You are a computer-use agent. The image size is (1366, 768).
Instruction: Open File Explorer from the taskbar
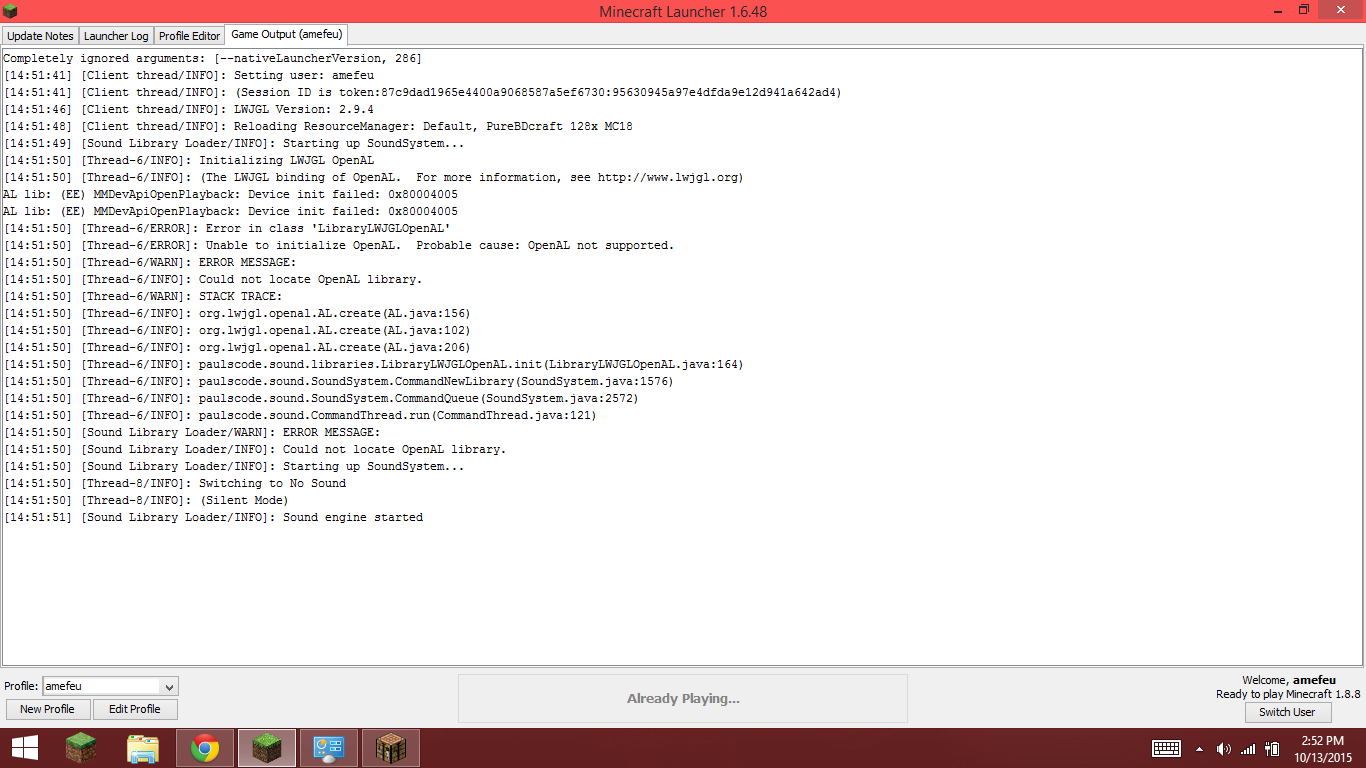[143, 747]
